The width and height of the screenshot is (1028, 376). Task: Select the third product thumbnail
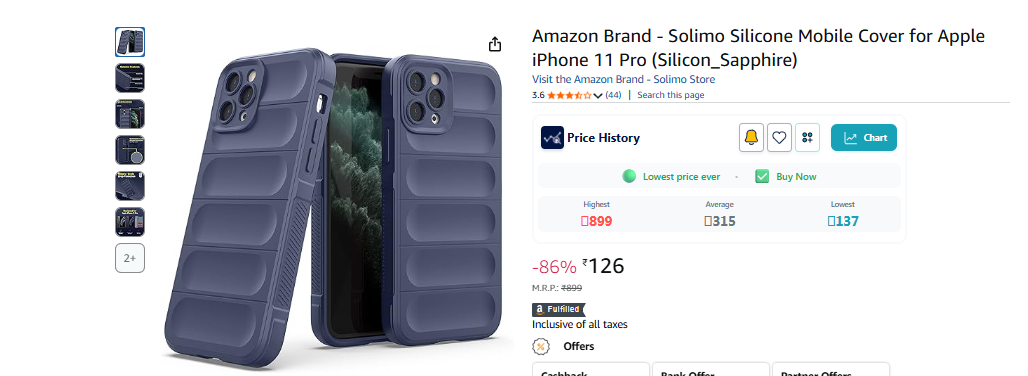click(x=130, y=114)
